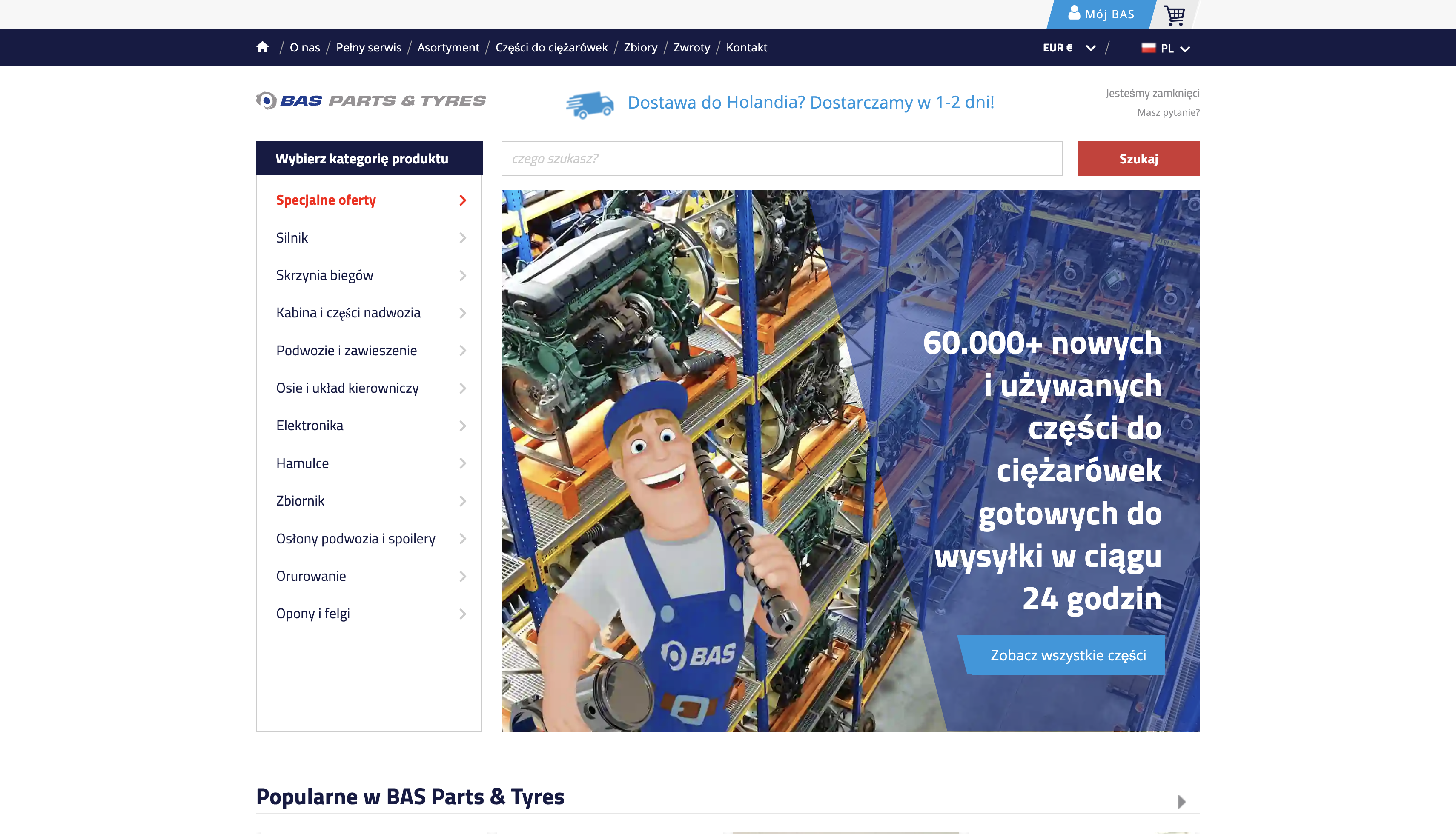Viewport: 1456px width, 834px height.
Task: Expand Osie i układ kierowniczy chevron
Action: point(463,388)
